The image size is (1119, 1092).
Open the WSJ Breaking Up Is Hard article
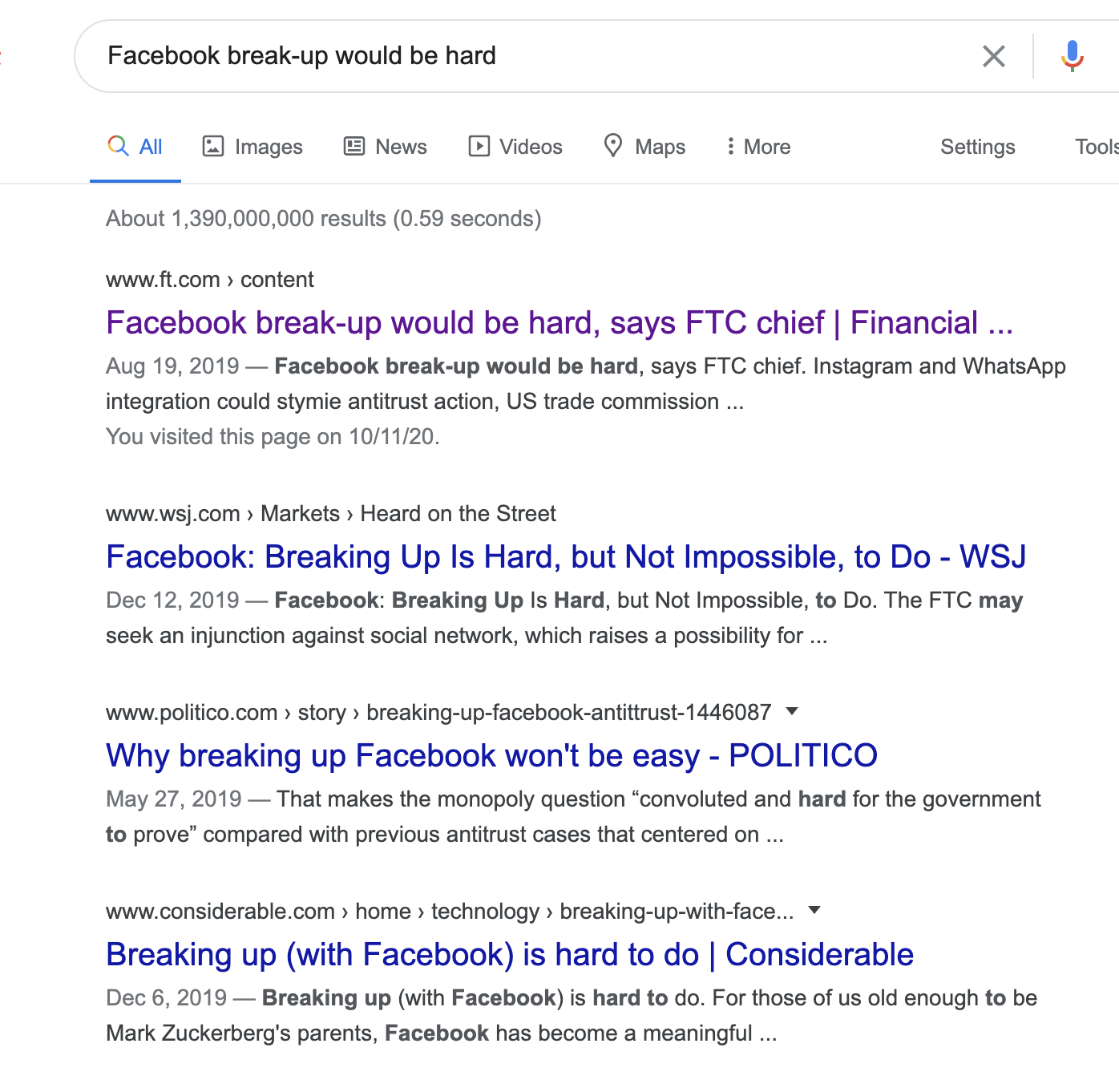[565, 557]
